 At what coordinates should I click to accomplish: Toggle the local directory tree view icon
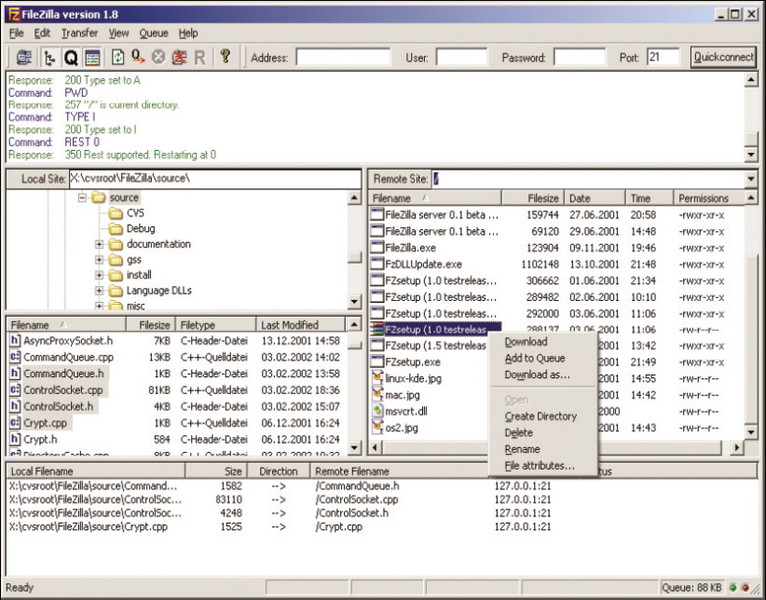[49, 58]
